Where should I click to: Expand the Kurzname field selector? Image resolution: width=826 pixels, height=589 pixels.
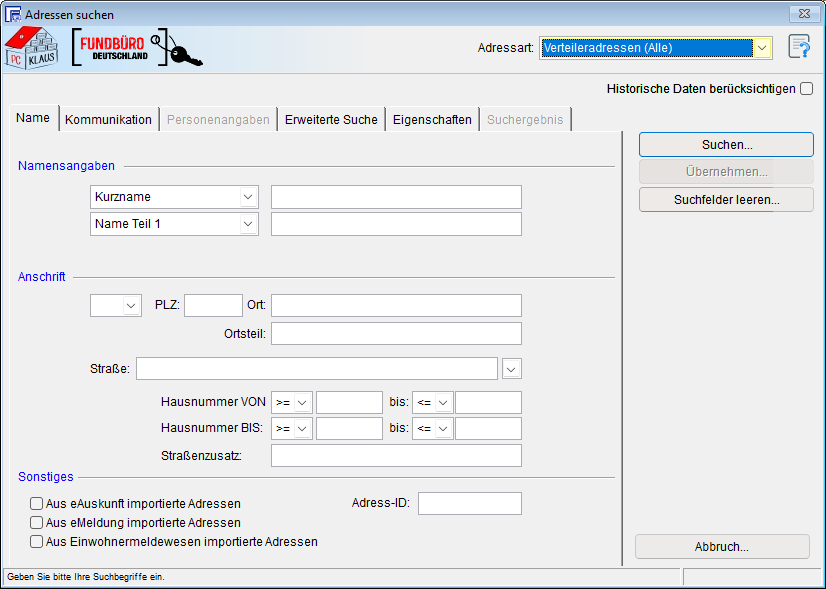point(248,197)
